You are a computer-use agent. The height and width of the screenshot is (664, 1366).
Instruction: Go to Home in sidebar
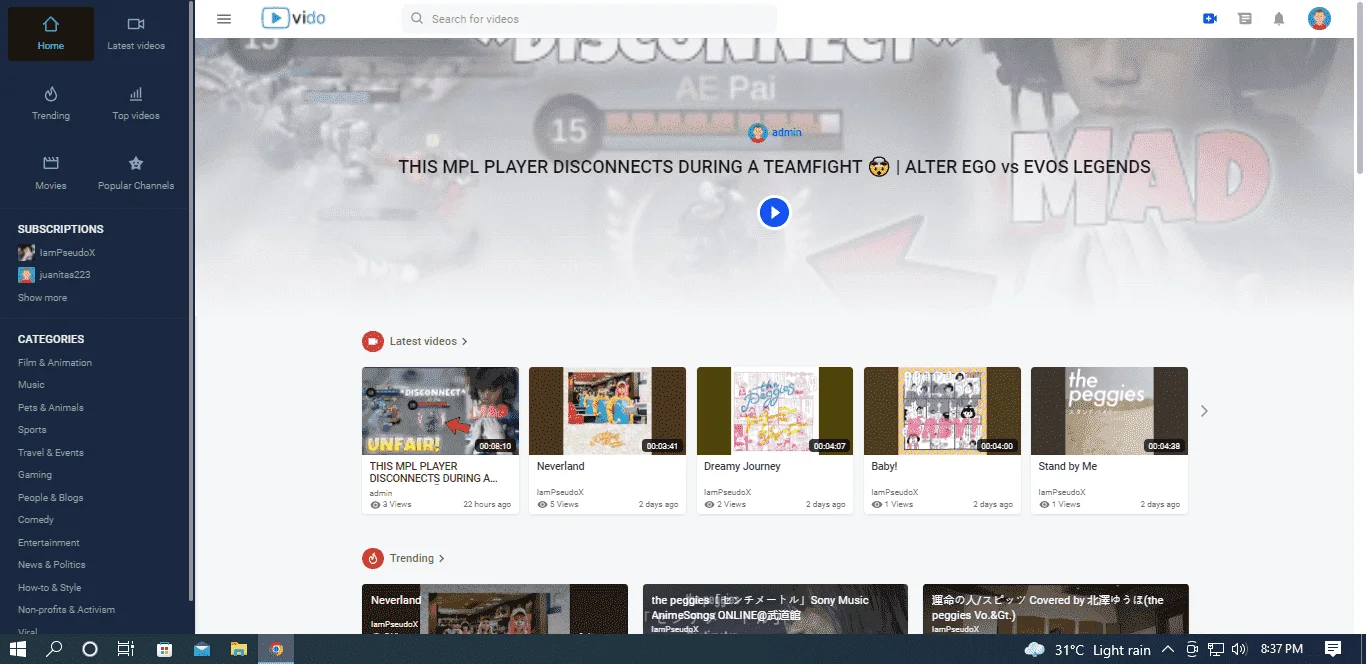pos(51,34)
